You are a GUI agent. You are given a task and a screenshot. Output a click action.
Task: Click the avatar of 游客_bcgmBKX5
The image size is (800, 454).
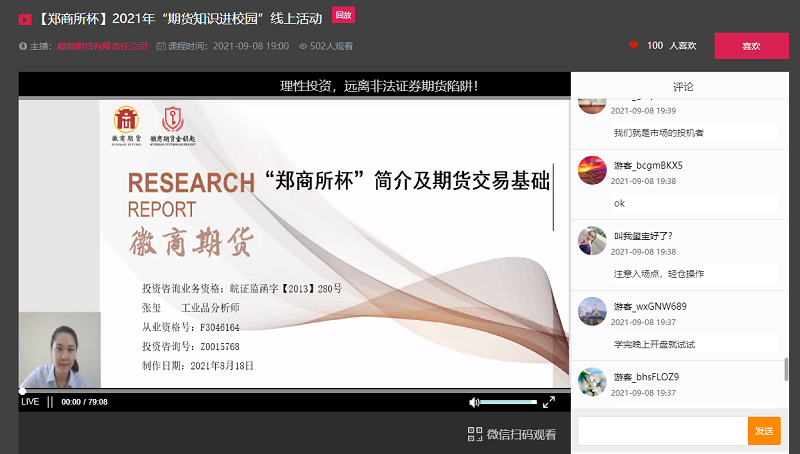point(592,170)
